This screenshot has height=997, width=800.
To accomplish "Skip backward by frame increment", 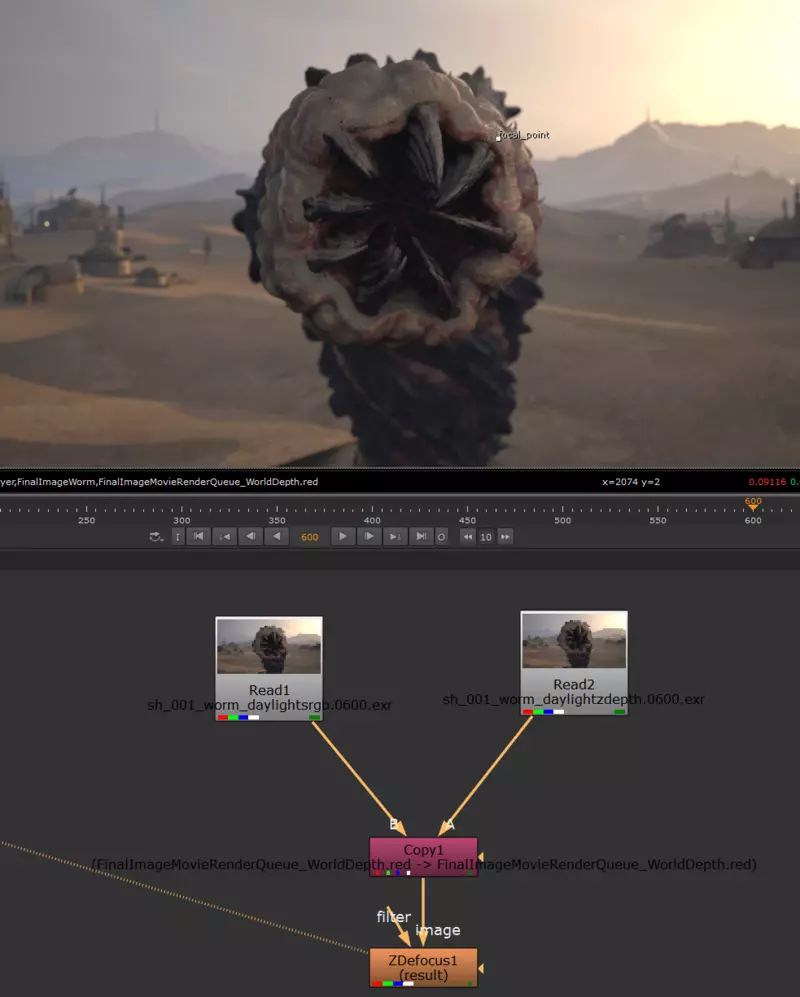I will pyautogui.click(x=467, y=537).
